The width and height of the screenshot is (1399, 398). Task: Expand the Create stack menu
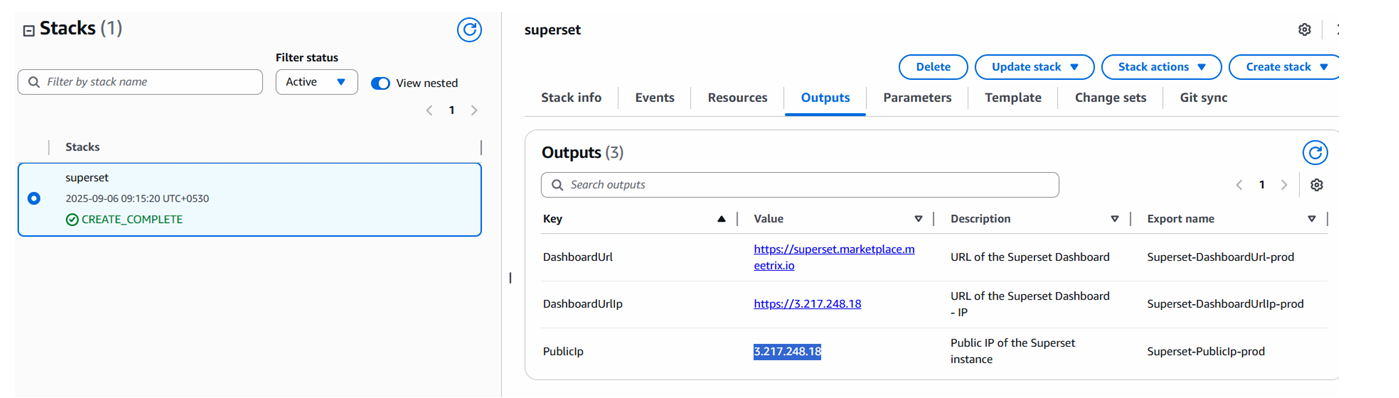click(x=1284, y=67)
